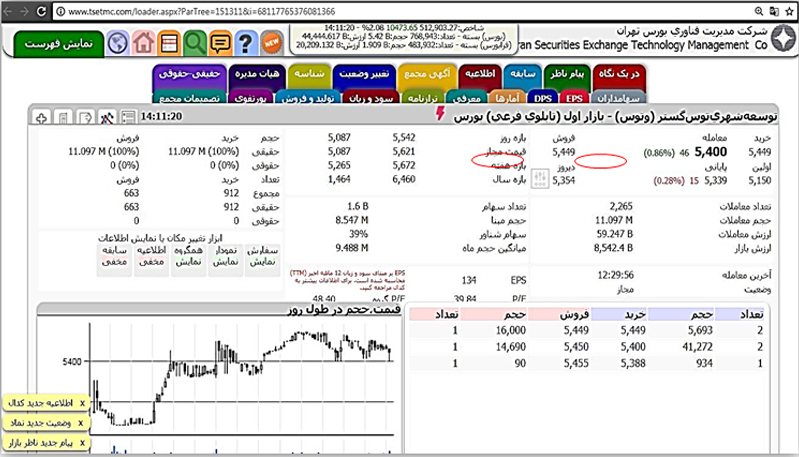This screenshot has width=799, height=457.
Task: Open messages via orange chat bubble icon
Action: pos(219,44)
